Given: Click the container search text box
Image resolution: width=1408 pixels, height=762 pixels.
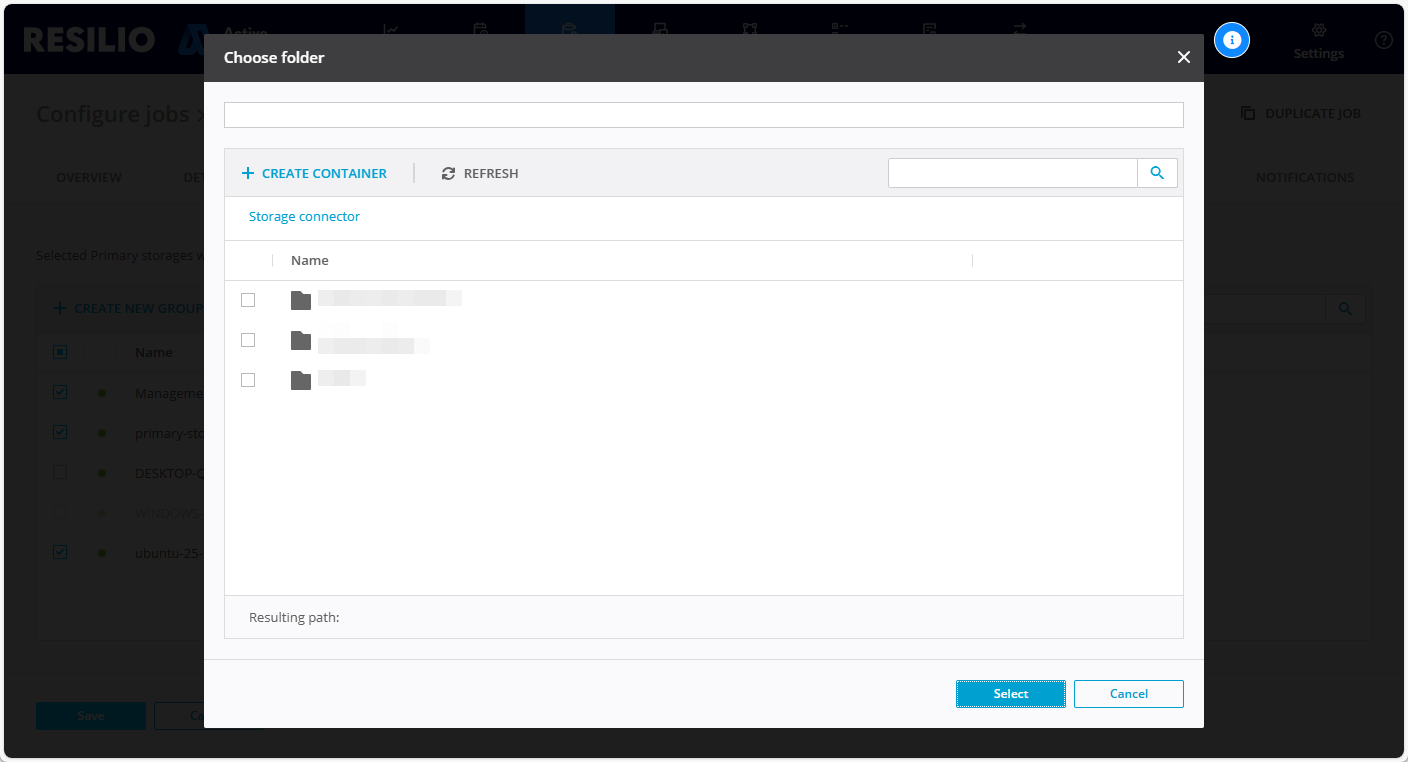Looking at the screenshot, I should tap(1012, 173).
